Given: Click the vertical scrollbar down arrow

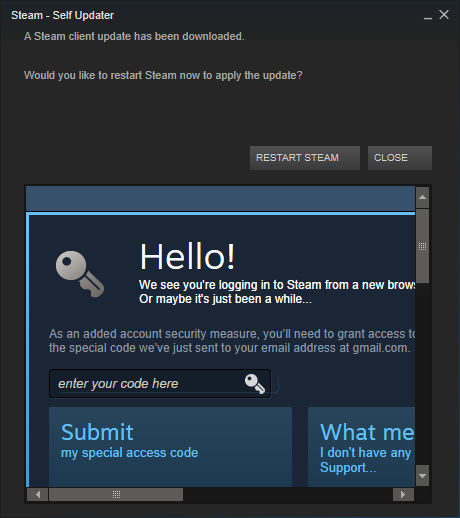Looking at the screenshot, I should (x=422, y=476).
